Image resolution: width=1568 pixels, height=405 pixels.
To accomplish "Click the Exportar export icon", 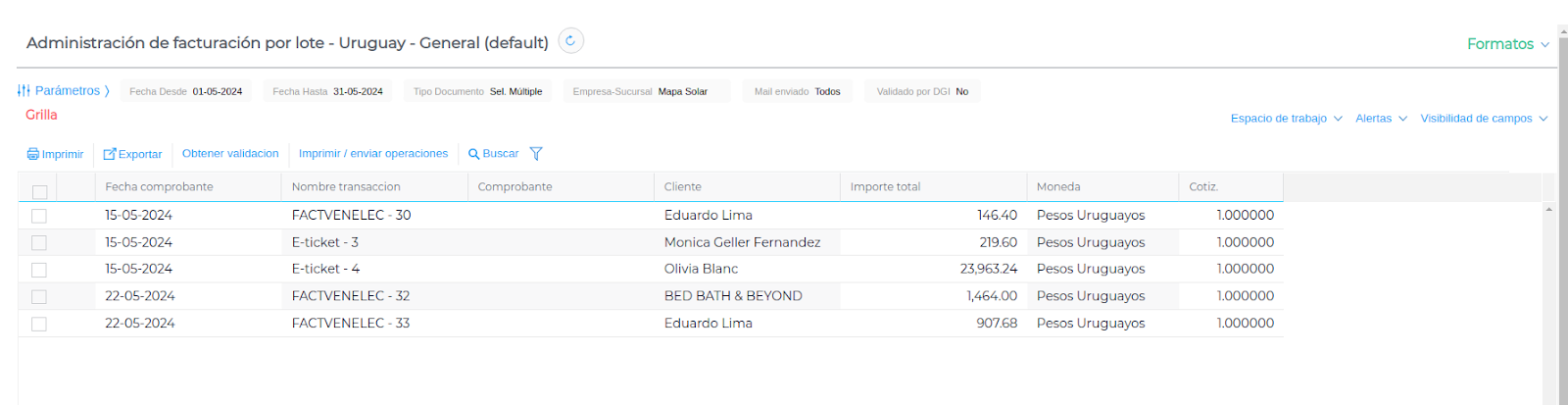I will point(110,154).
